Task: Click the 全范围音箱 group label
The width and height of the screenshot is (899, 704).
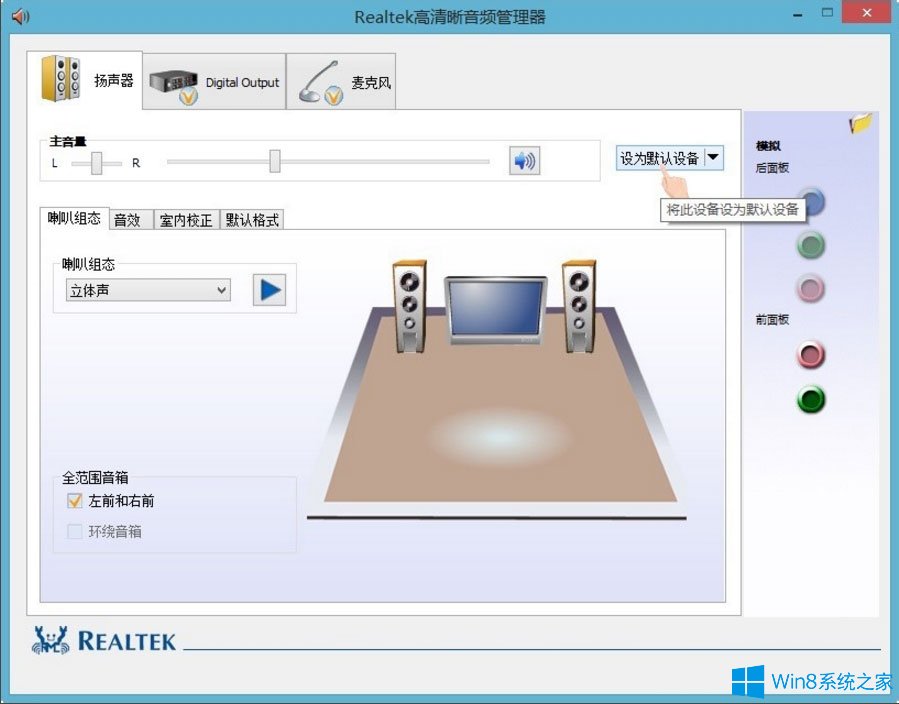Action: point(95,478)
